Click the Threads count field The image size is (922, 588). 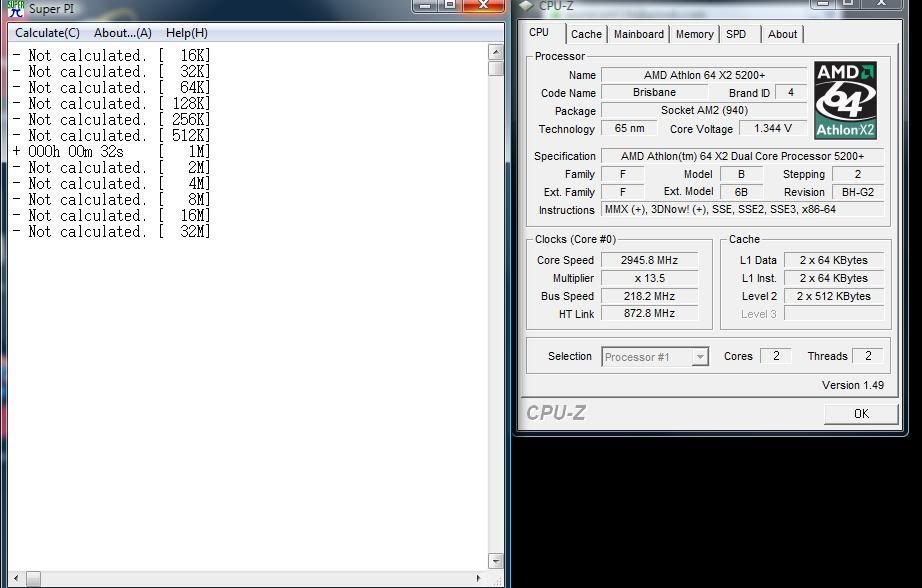[868, 356]
